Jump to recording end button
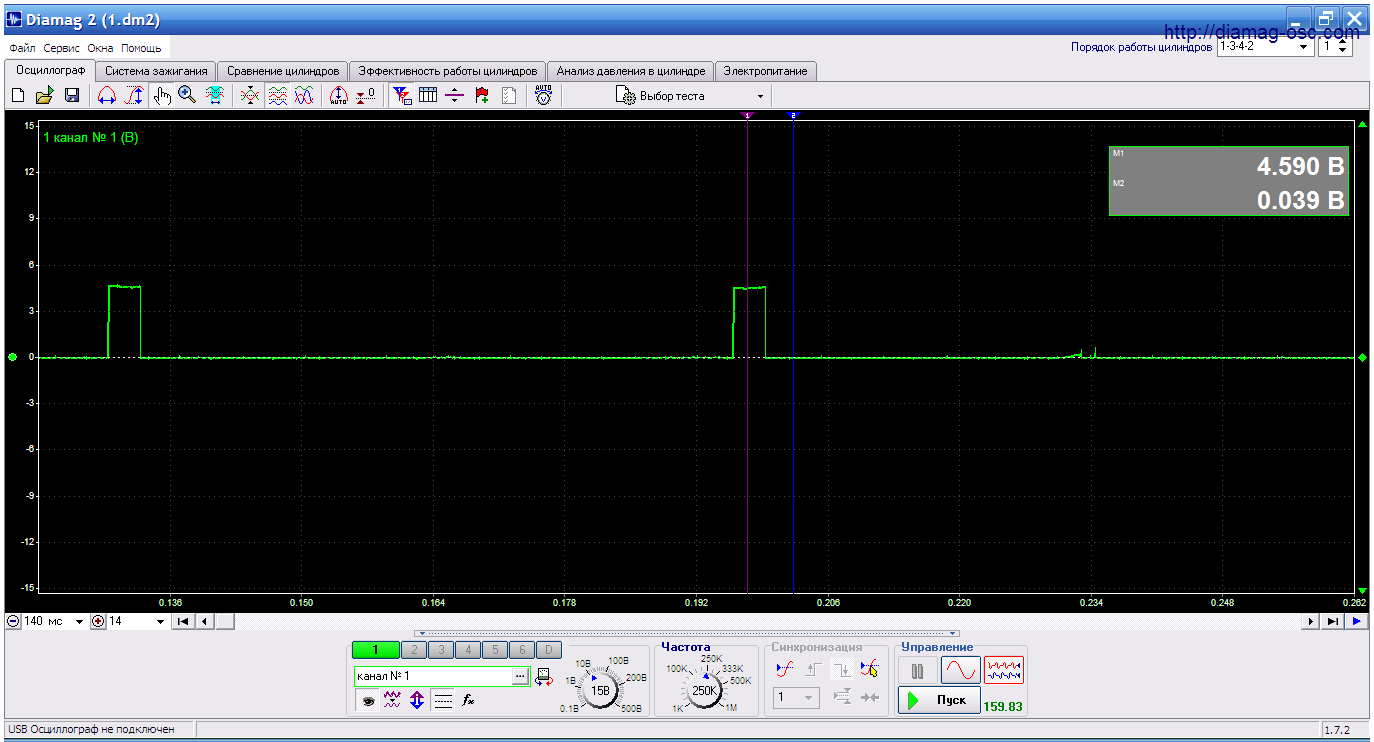1374x742 pixels. [x=1332, y=621]
